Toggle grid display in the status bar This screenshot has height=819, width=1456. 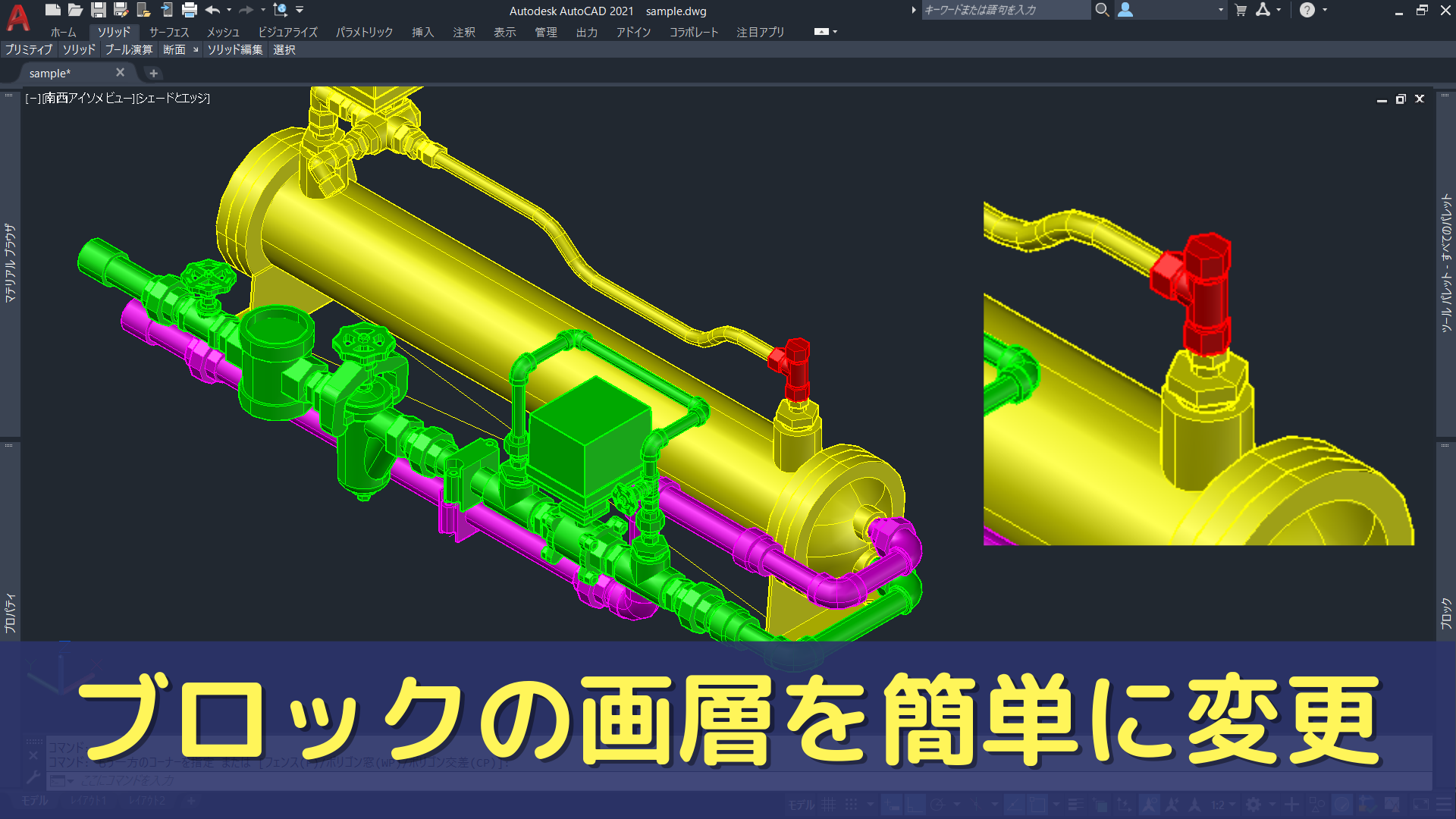tap(829, 805)
